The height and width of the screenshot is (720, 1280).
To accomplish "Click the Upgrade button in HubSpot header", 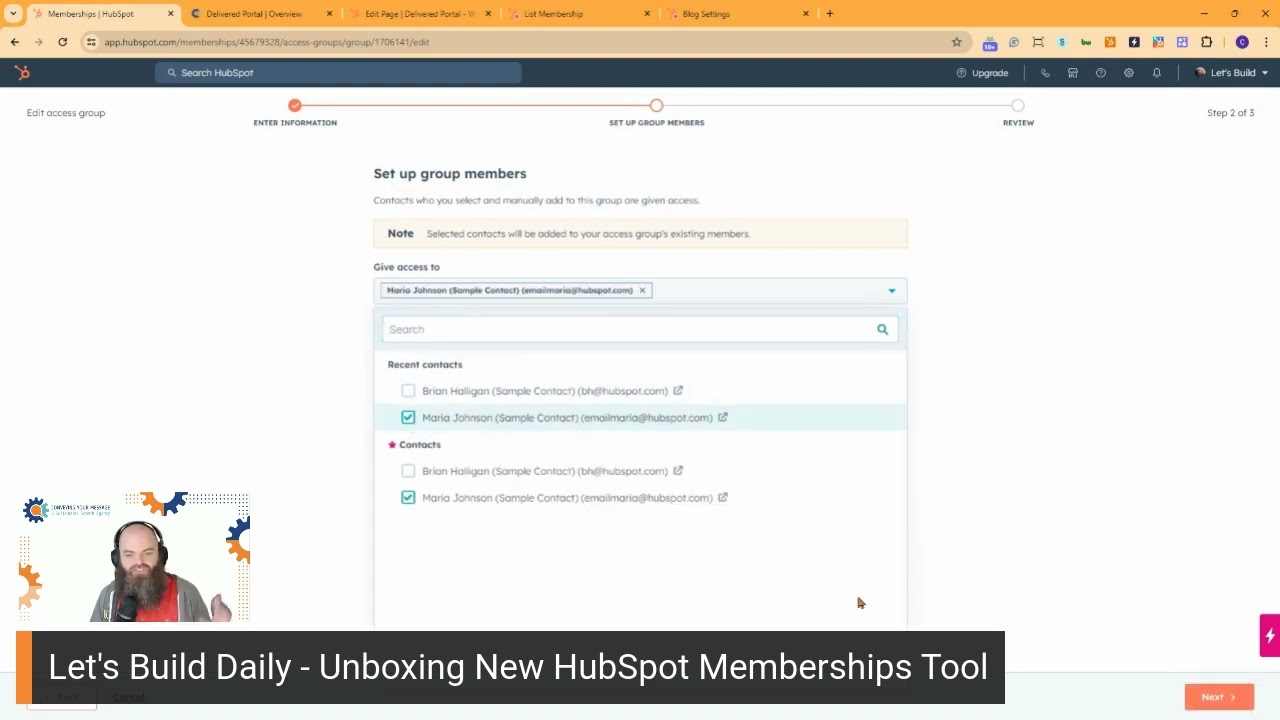I will coord(982,73).
